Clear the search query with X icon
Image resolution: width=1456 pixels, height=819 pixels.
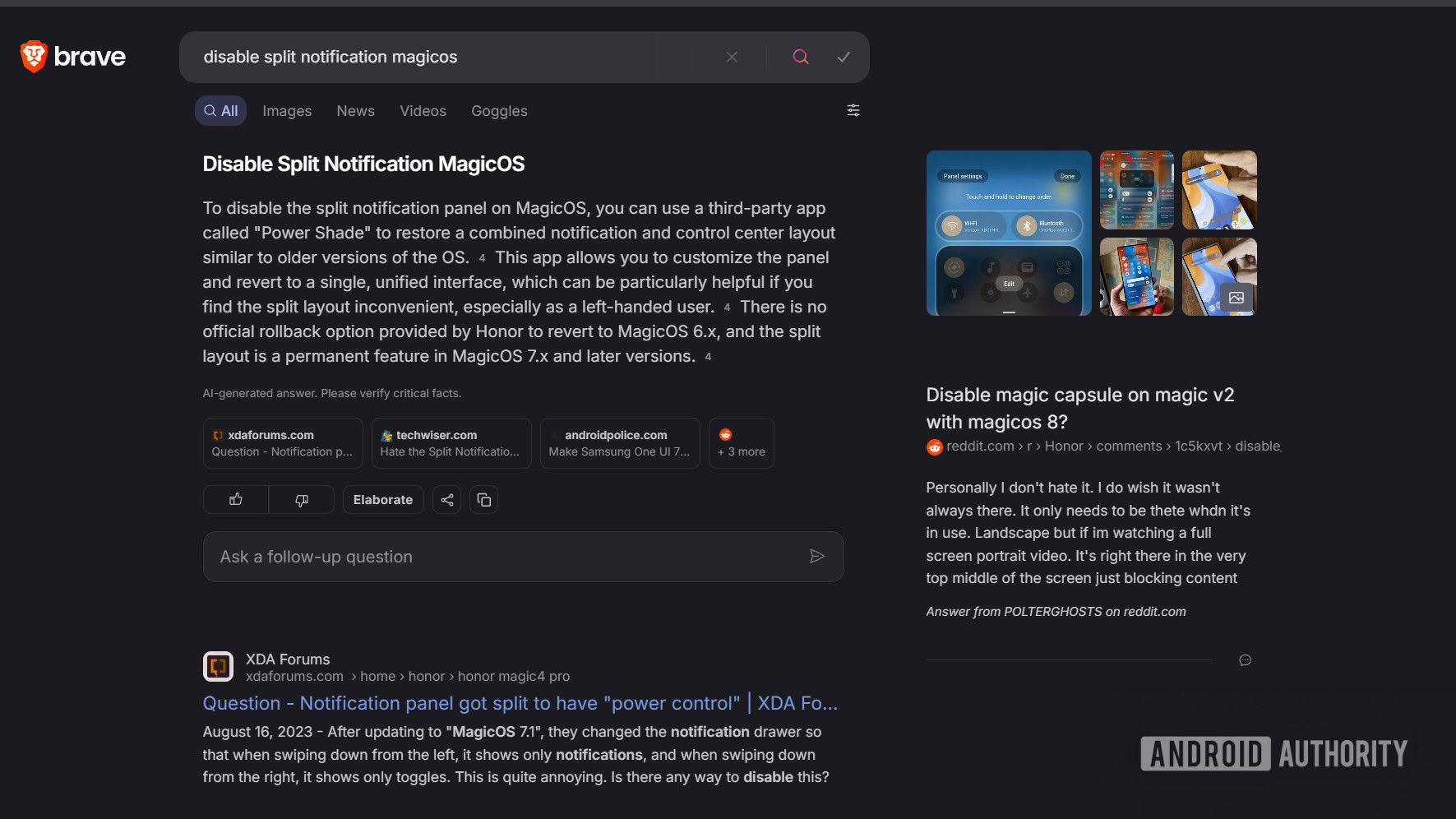732,57
